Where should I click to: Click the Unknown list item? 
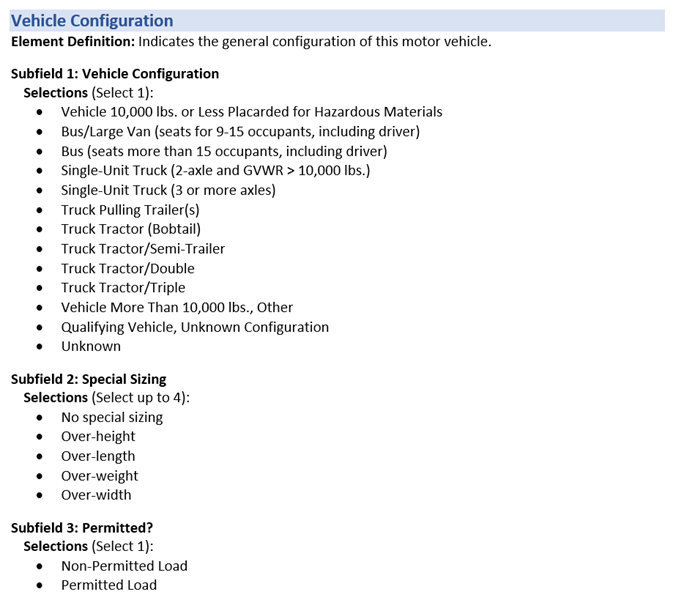pyautogui.click(x=91, y=346)
